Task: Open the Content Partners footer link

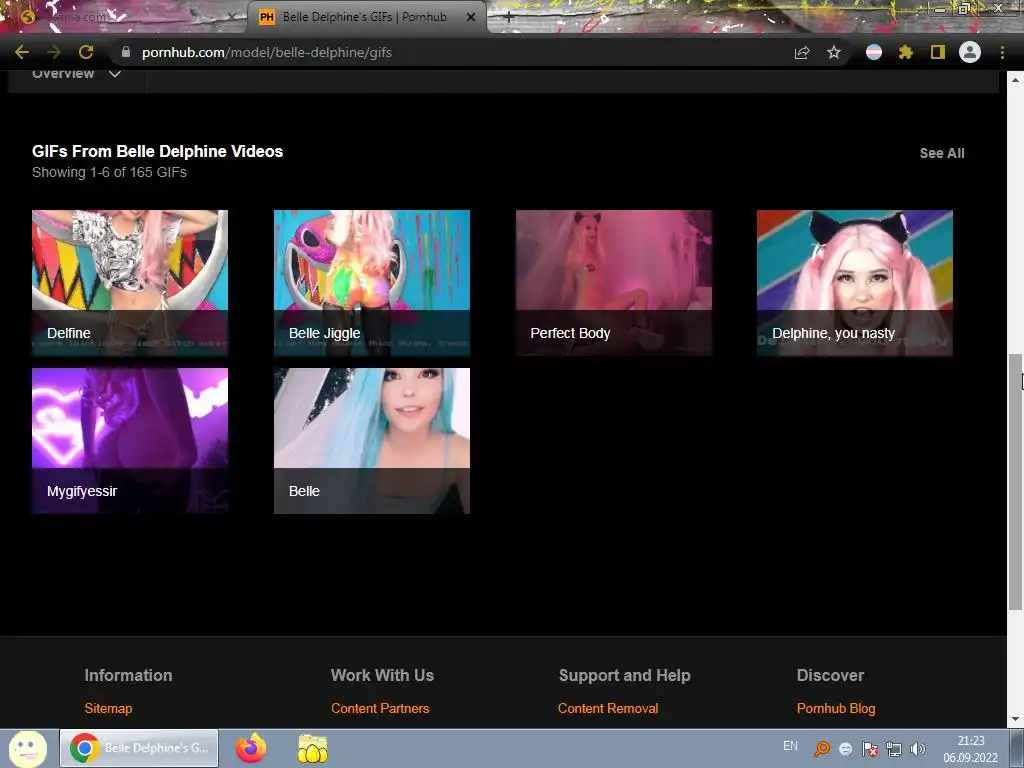Action: click(x=380, y=709)
